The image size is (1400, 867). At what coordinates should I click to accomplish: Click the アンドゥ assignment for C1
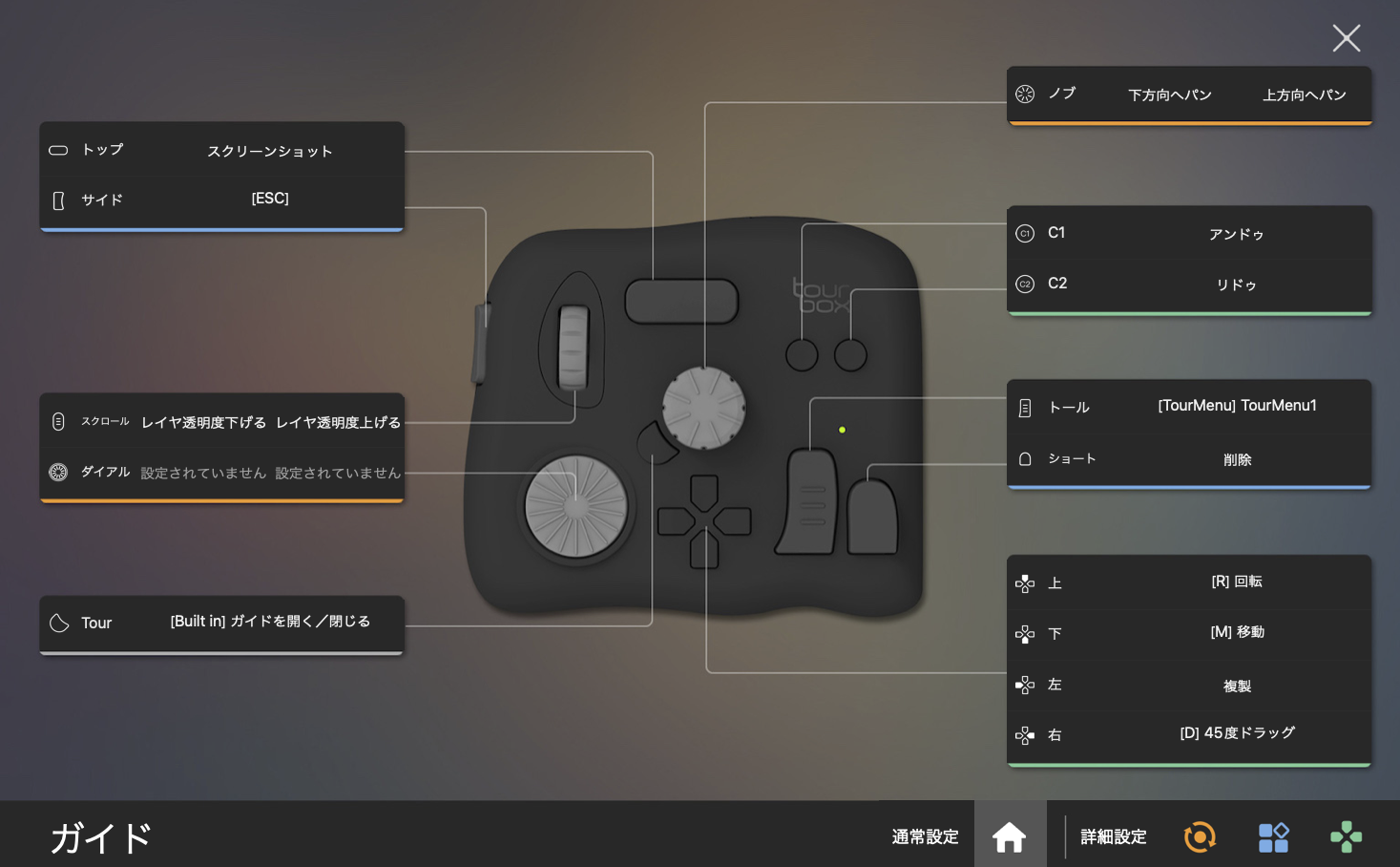coord(1236,234)
